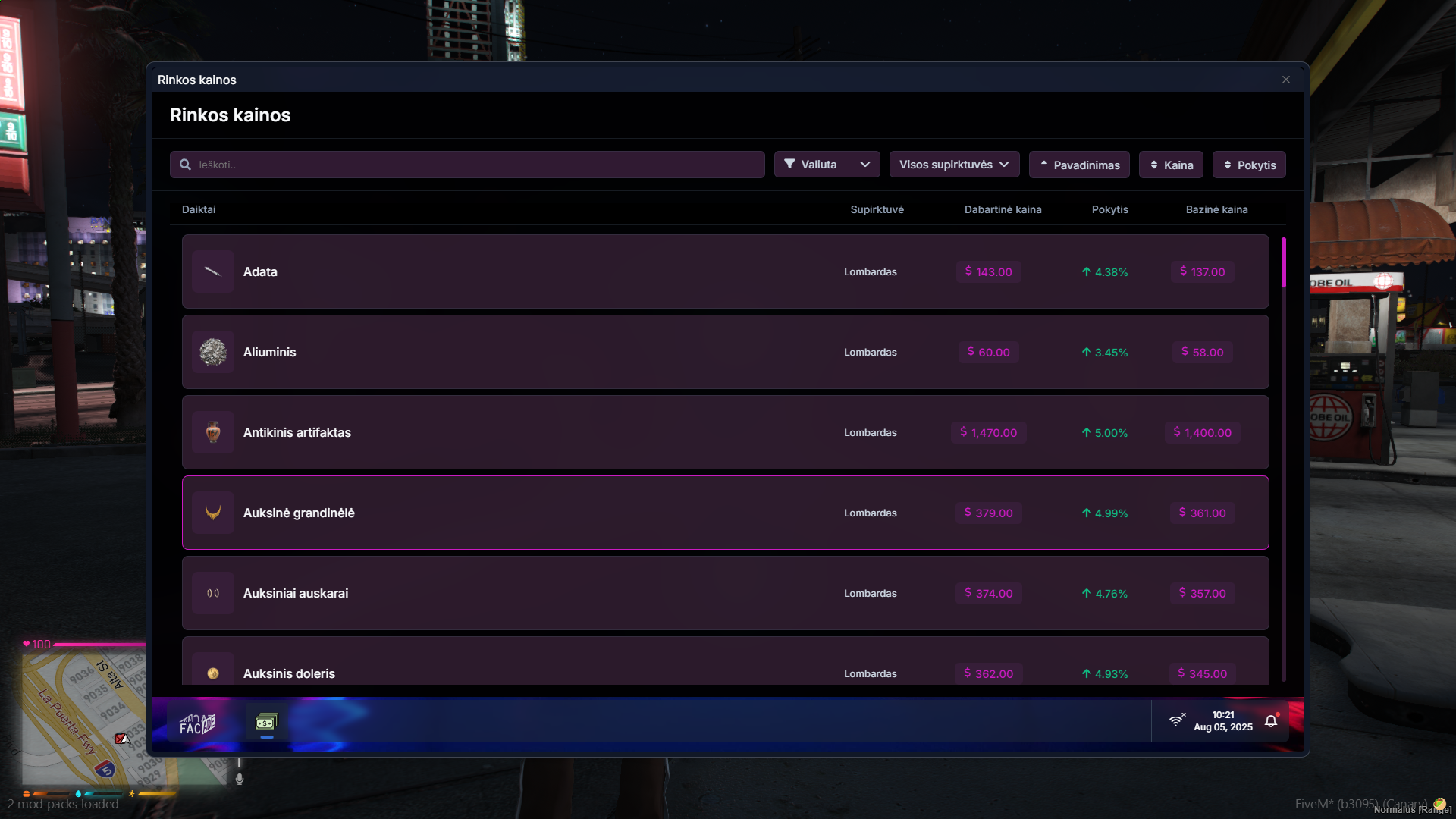Expand the Valiuta filter dropdown
This screenshot has height=819, width=1456.
click(x=827, y=165)
